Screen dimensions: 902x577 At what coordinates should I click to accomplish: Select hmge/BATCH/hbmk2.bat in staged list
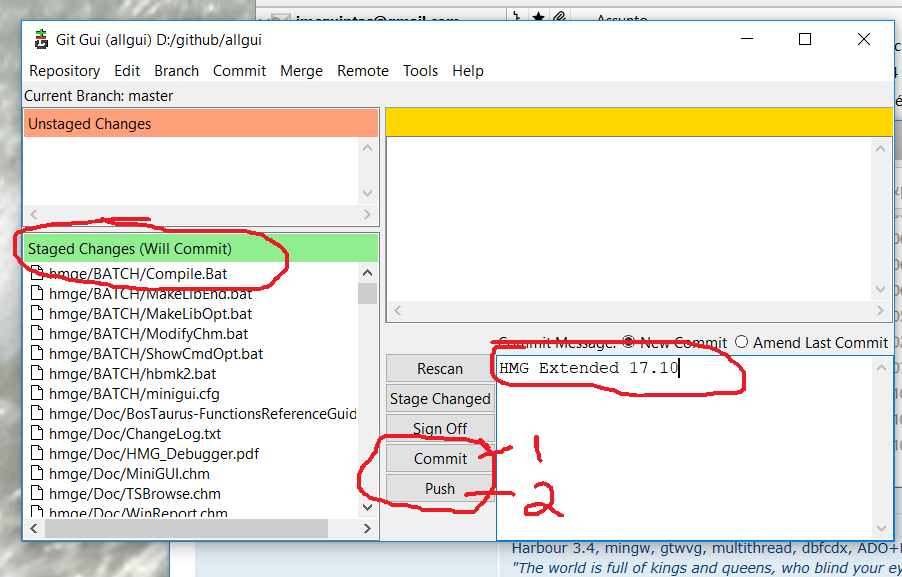132,373
